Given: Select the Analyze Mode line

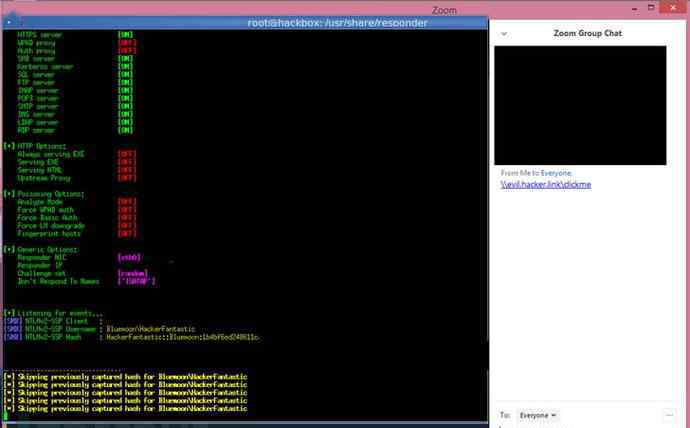Looking at the screenshot, I should [x=77, y=202].
